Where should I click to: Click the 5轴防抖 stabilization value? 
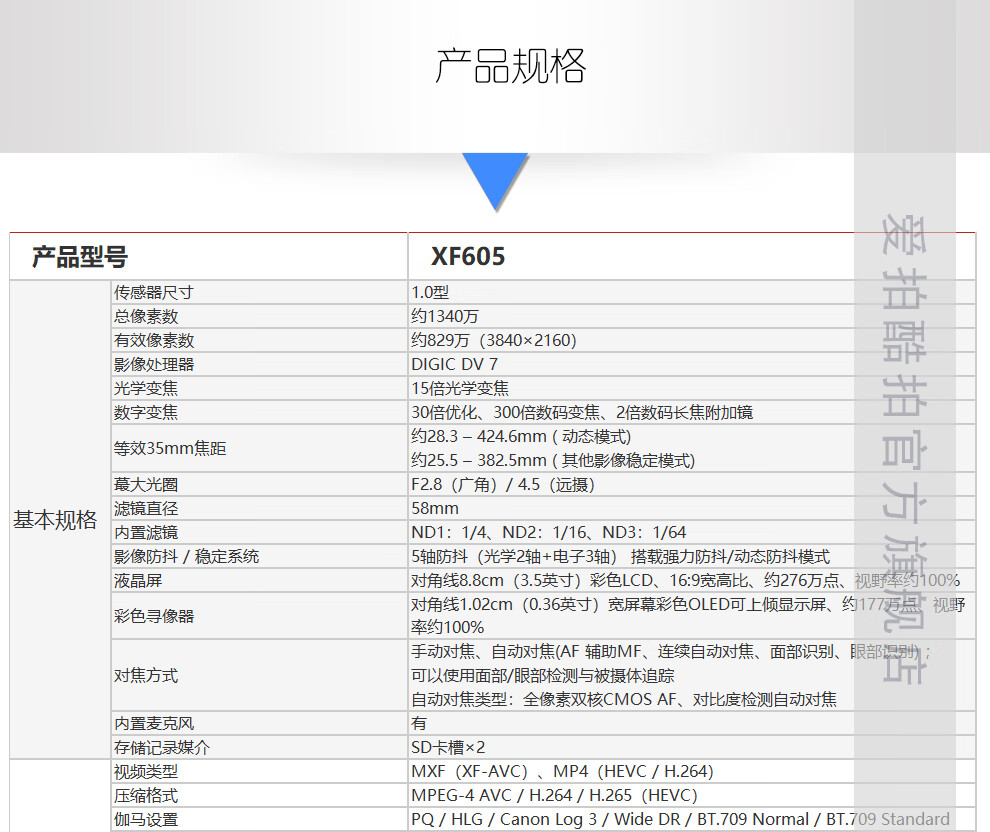coord(621,556)
